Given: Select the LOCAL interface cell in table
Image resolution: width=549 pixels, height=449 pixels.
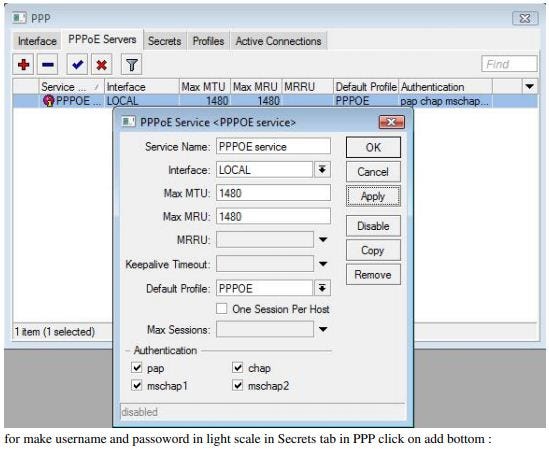Looking at the screenshot, I should 141,101.
